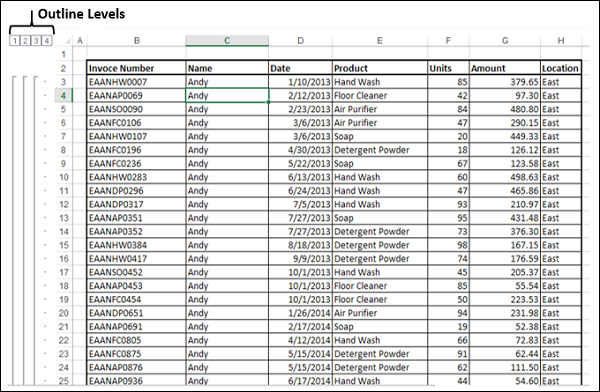Select cell with invoice EAANSO0452
Viewport: 600px width, 392px height.
[x=137, y=272]
